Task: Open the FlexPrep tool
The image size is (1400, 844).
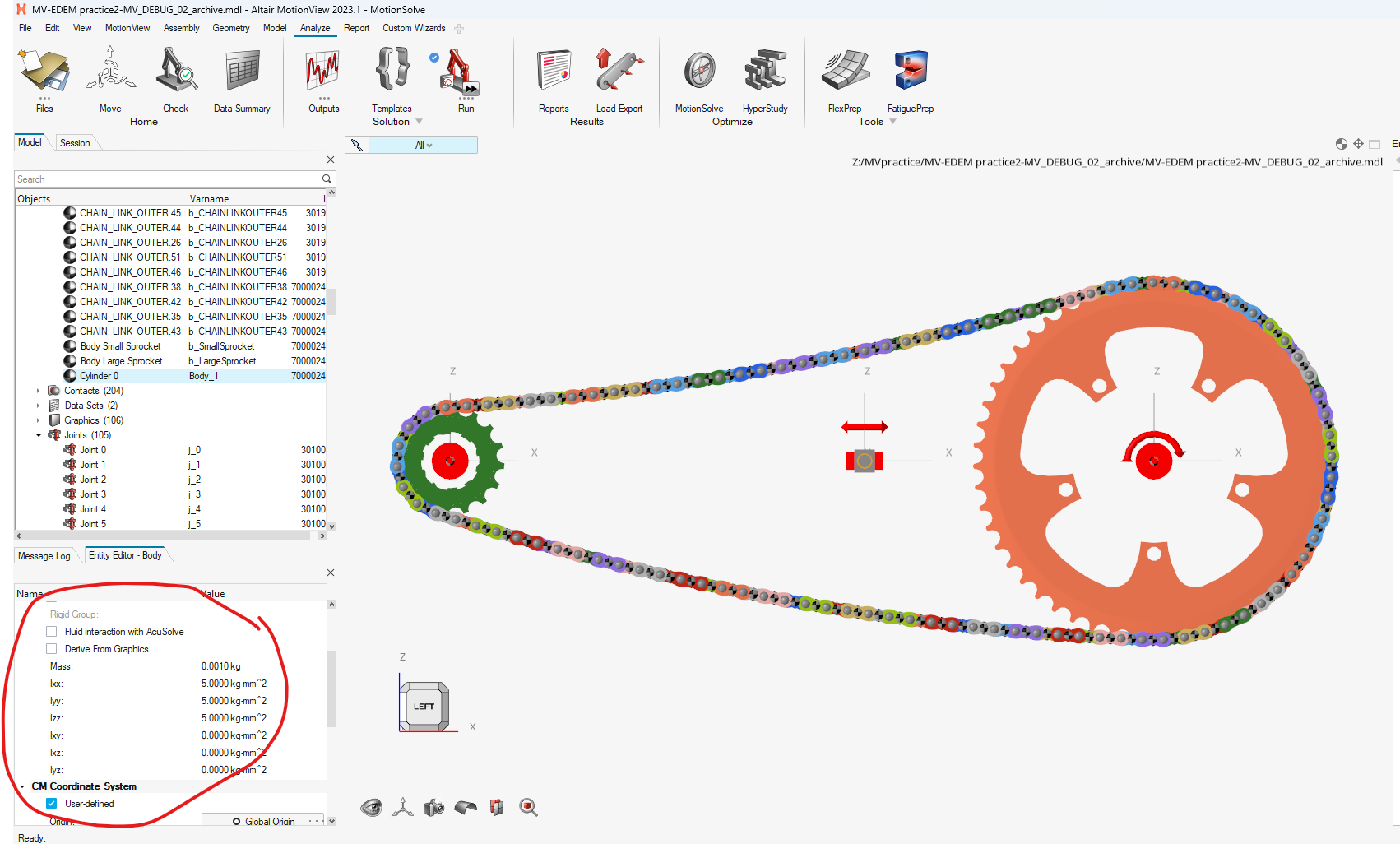Action: point(845,71)
